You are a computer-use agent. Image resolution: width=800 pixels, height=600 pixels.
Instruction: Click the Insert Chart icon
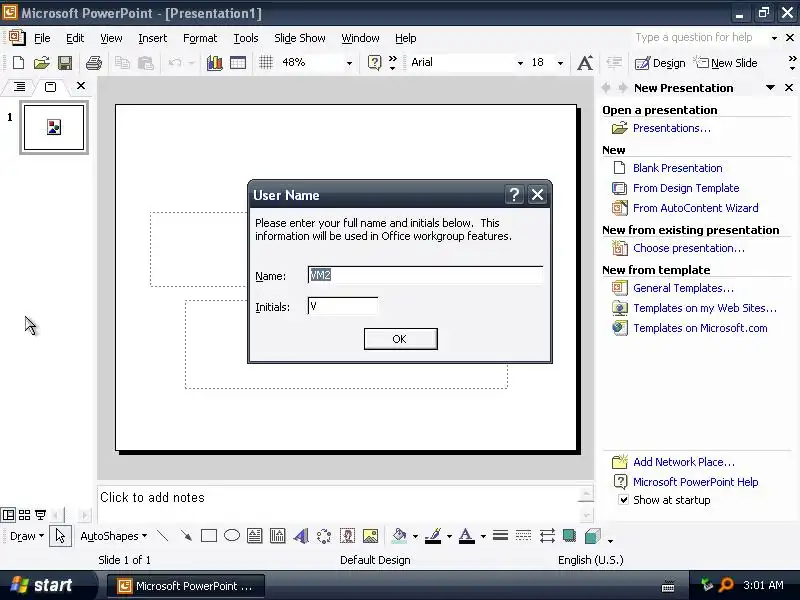tap(214, 63)
